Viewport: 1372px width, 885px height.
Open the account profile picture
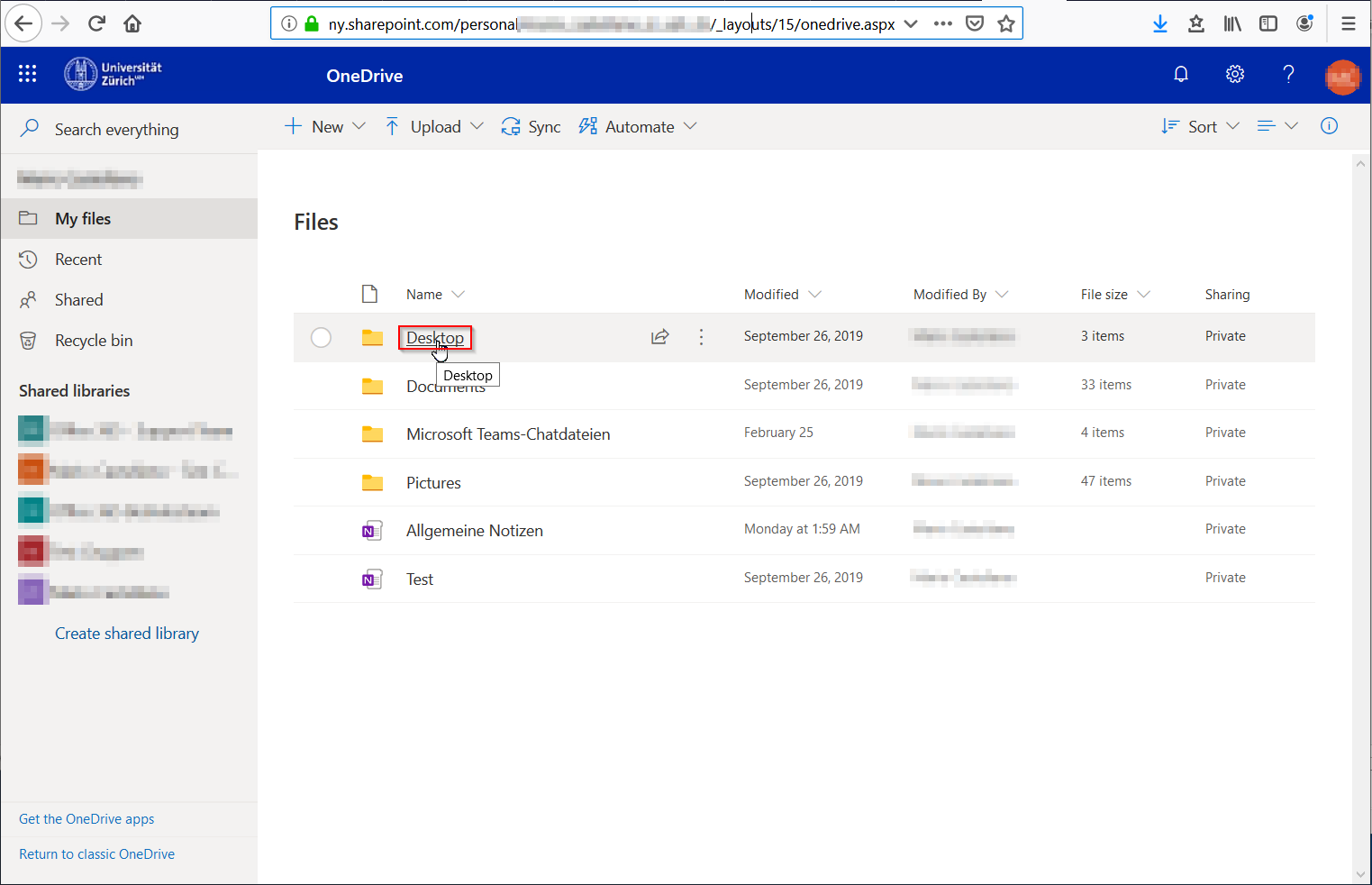[x=1342, y=77]
